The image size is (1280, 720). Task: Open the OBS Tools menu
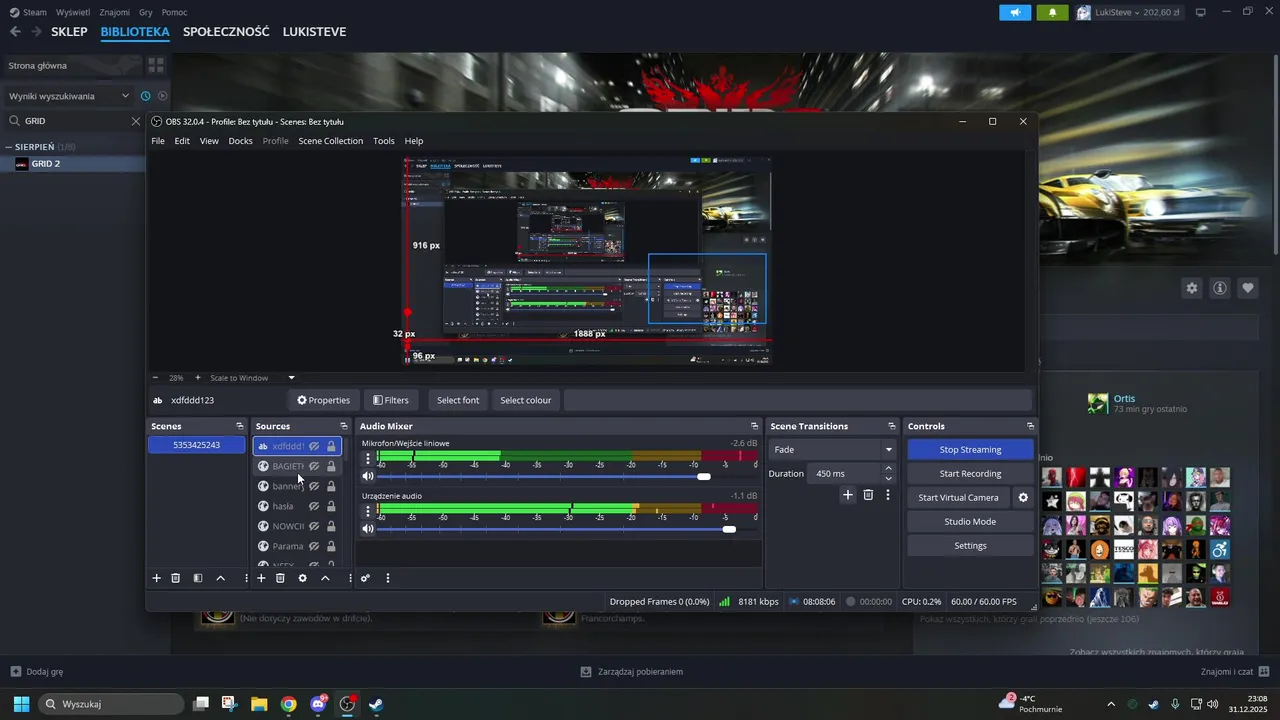(384, 141)
